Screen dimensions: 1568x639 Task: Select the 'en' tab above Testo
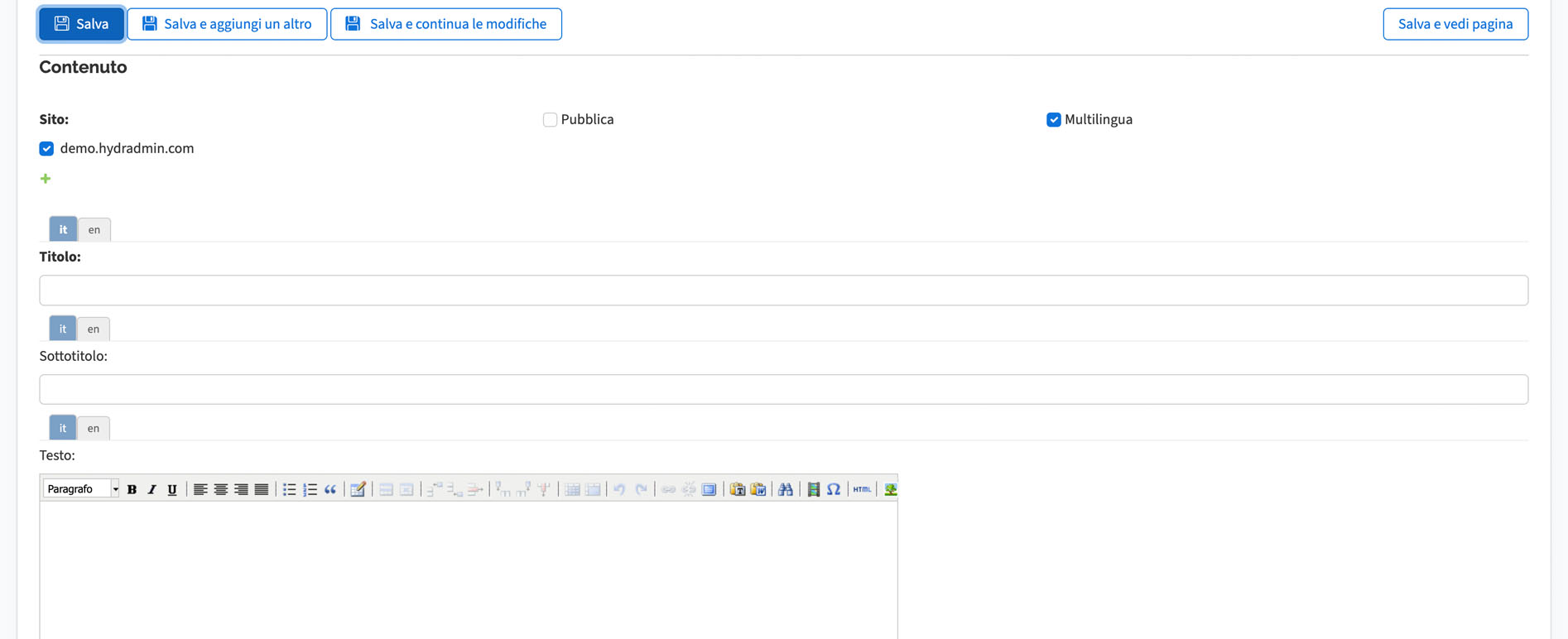[94, 428]
